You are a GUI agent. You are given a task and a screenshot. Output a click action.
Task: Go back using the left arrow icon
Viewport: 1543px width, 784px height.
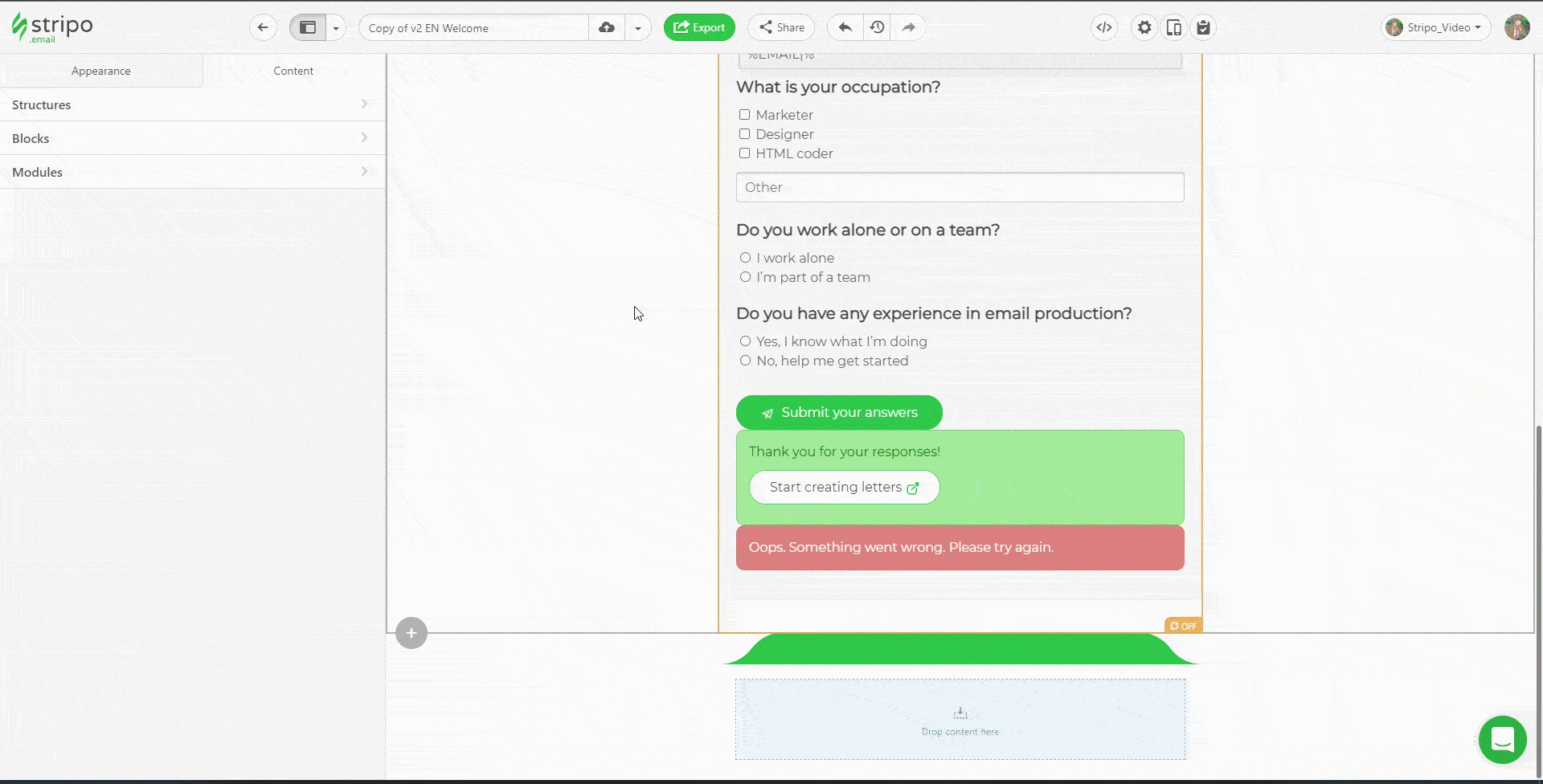coord(263,27)
